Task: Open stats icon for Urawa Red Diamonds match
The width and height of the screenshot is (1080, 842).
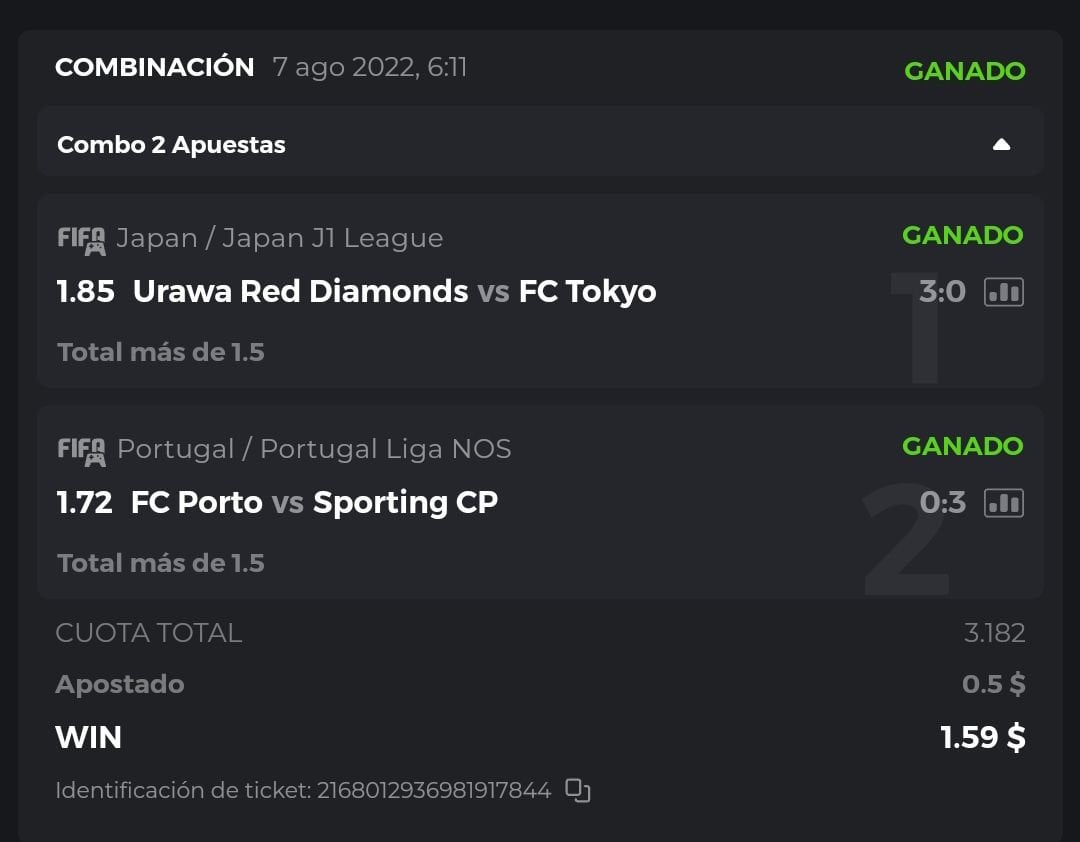Action: click(1004, 292)
